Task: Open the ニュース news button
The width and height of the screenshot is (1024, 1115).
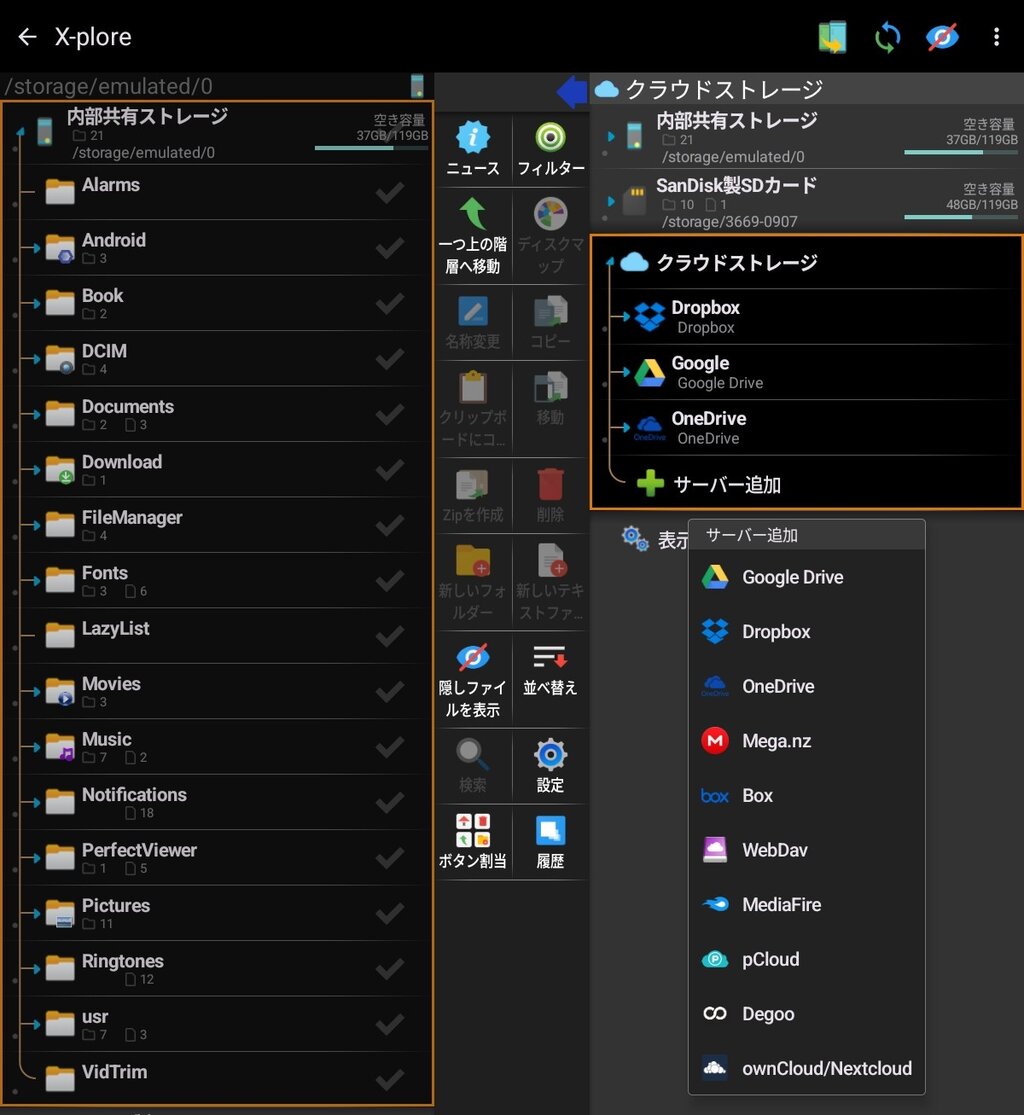Action: pyautogui.click(x=473, y=149)
